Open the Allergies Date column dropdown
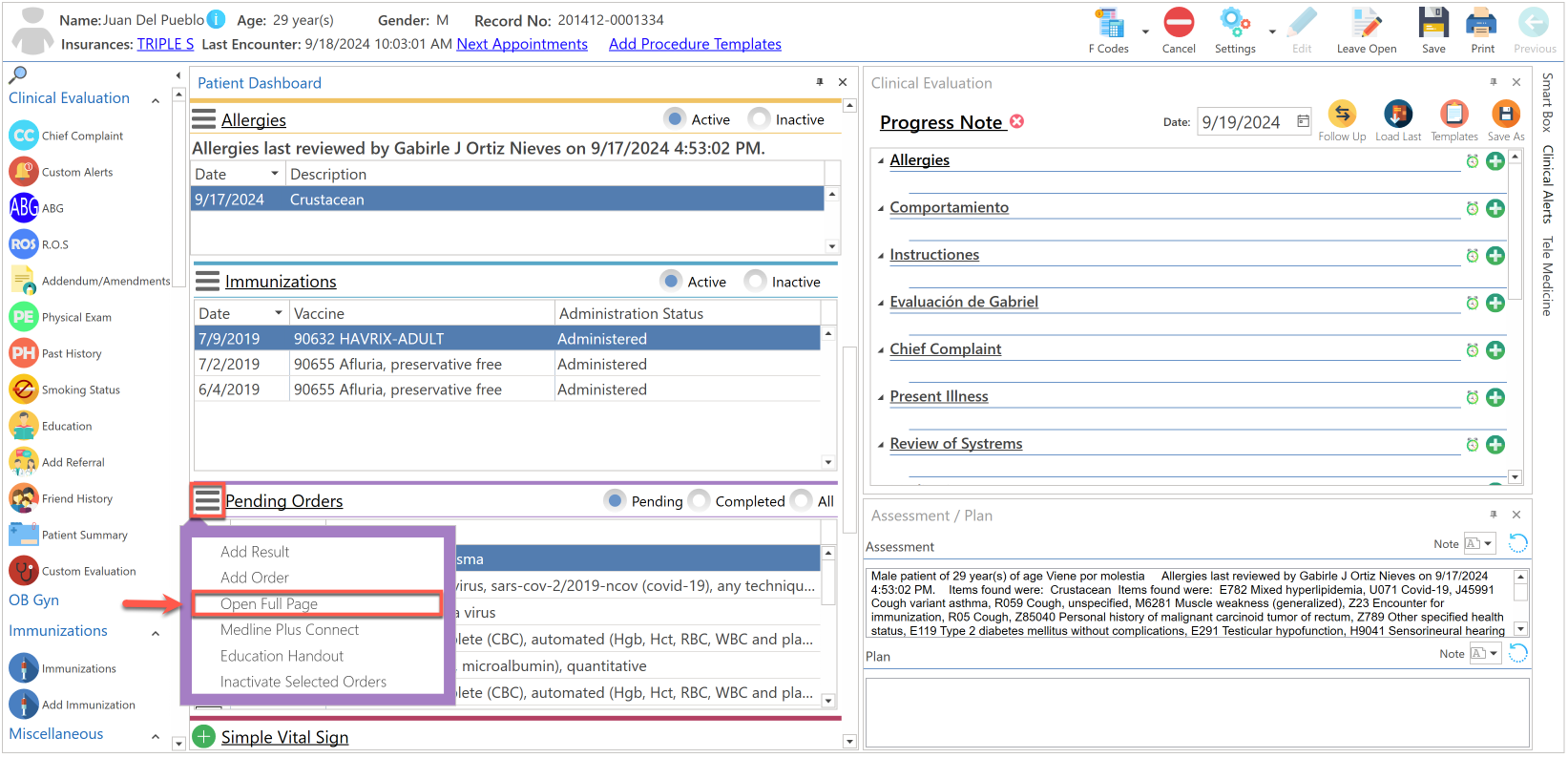 tap(275, 174)
